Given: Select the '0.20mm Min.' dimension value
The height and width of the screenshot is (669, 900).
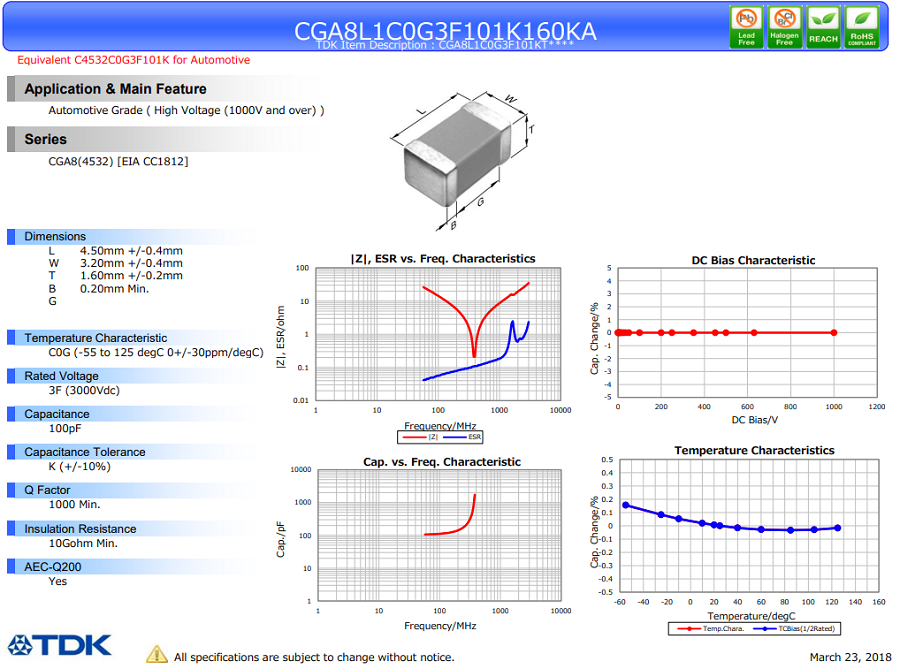Looking at the screenshot, I should point(114,289).
